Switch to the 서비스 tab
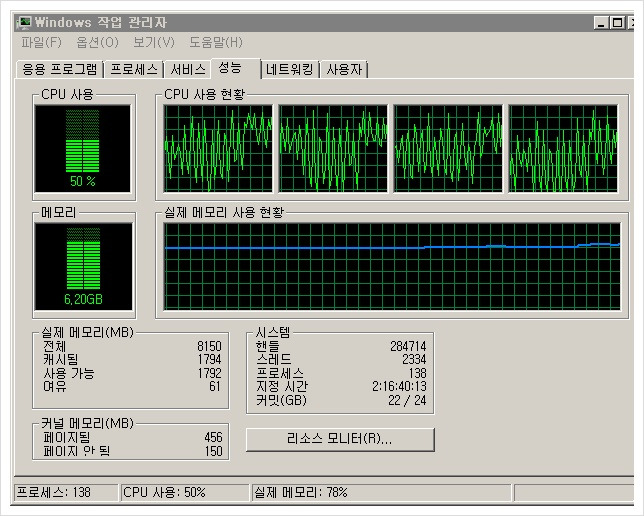This screenshot has width=644, height=516. (188, 69)
